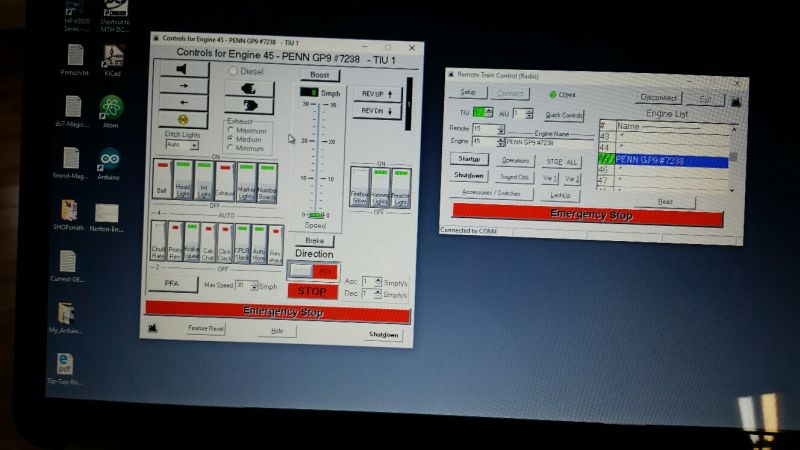Toggle the Int Light switch
The width and height of the screenshot is (800, 450).
(204, 180)
